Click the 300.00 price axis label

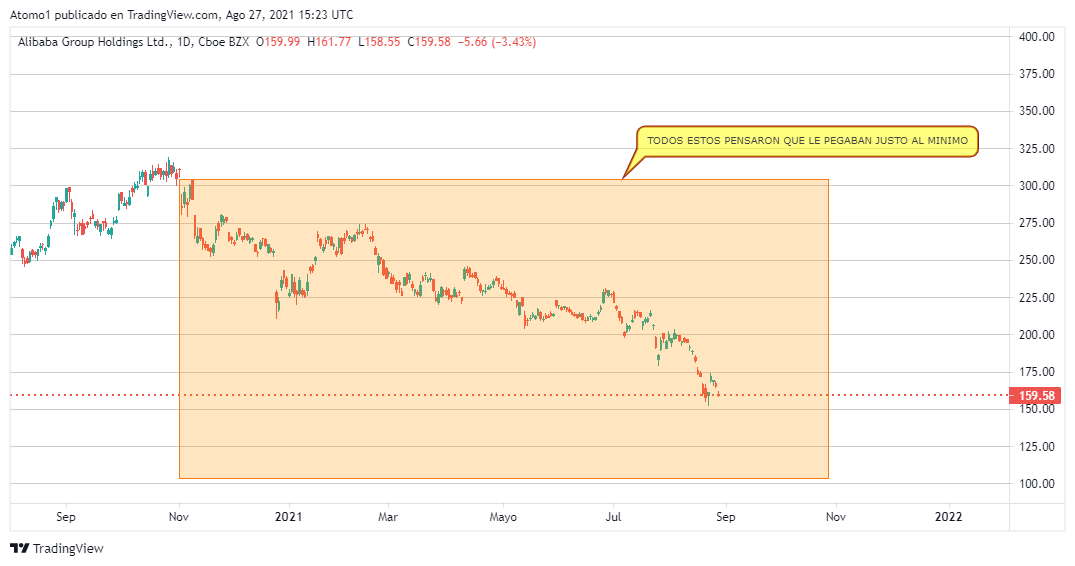click(1037, 186)
